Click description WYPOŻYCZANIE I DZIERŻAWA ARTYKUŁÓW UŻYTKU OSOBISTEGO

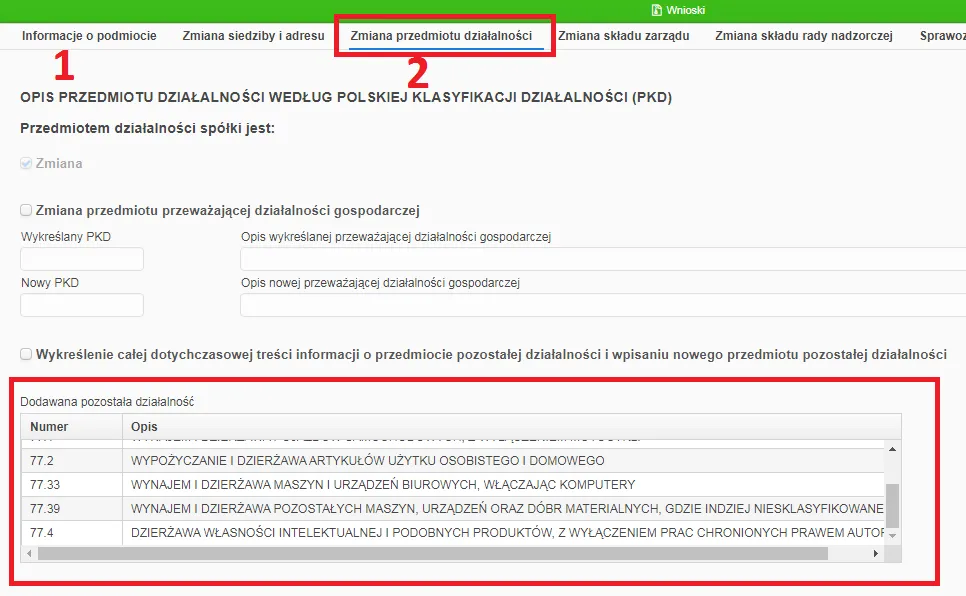(368, 460)
